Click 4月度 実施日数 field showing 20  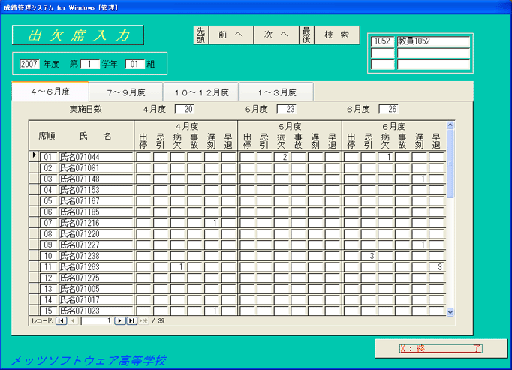184,109
